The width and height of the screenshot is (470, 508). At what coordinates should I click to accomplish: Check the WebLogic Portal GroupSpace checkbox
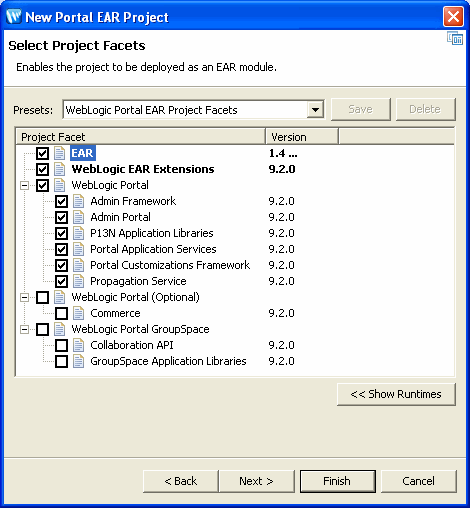(42, 329)
